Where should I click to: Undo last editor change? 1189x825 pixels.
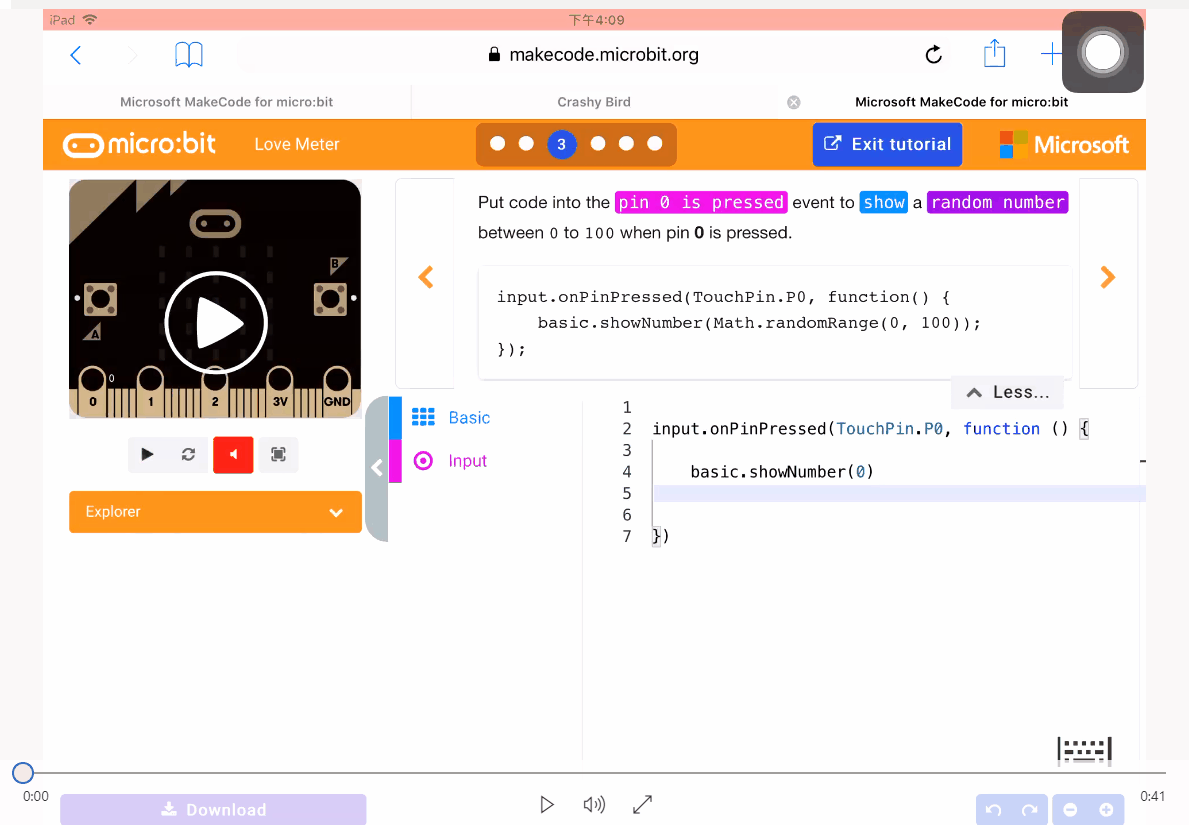tap(994, 810)
